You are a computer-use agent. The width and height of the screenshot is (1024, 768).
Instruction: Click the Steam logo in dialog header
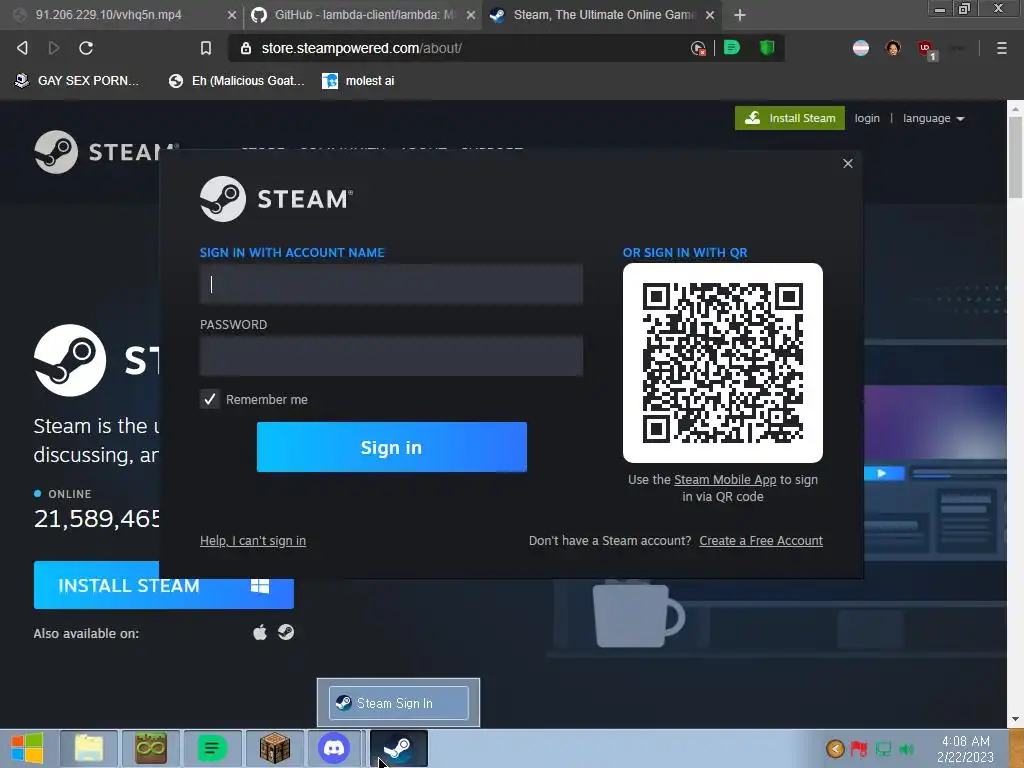[276, 199]
